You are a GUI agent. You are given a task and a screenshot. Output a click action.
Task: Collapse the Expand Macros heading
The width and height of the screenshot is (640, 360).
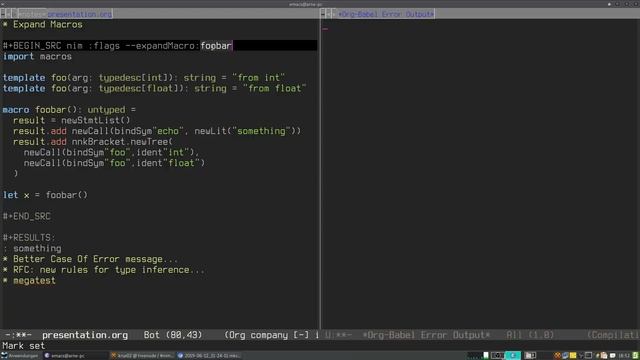pyautogui.click(x=42, y=24)
